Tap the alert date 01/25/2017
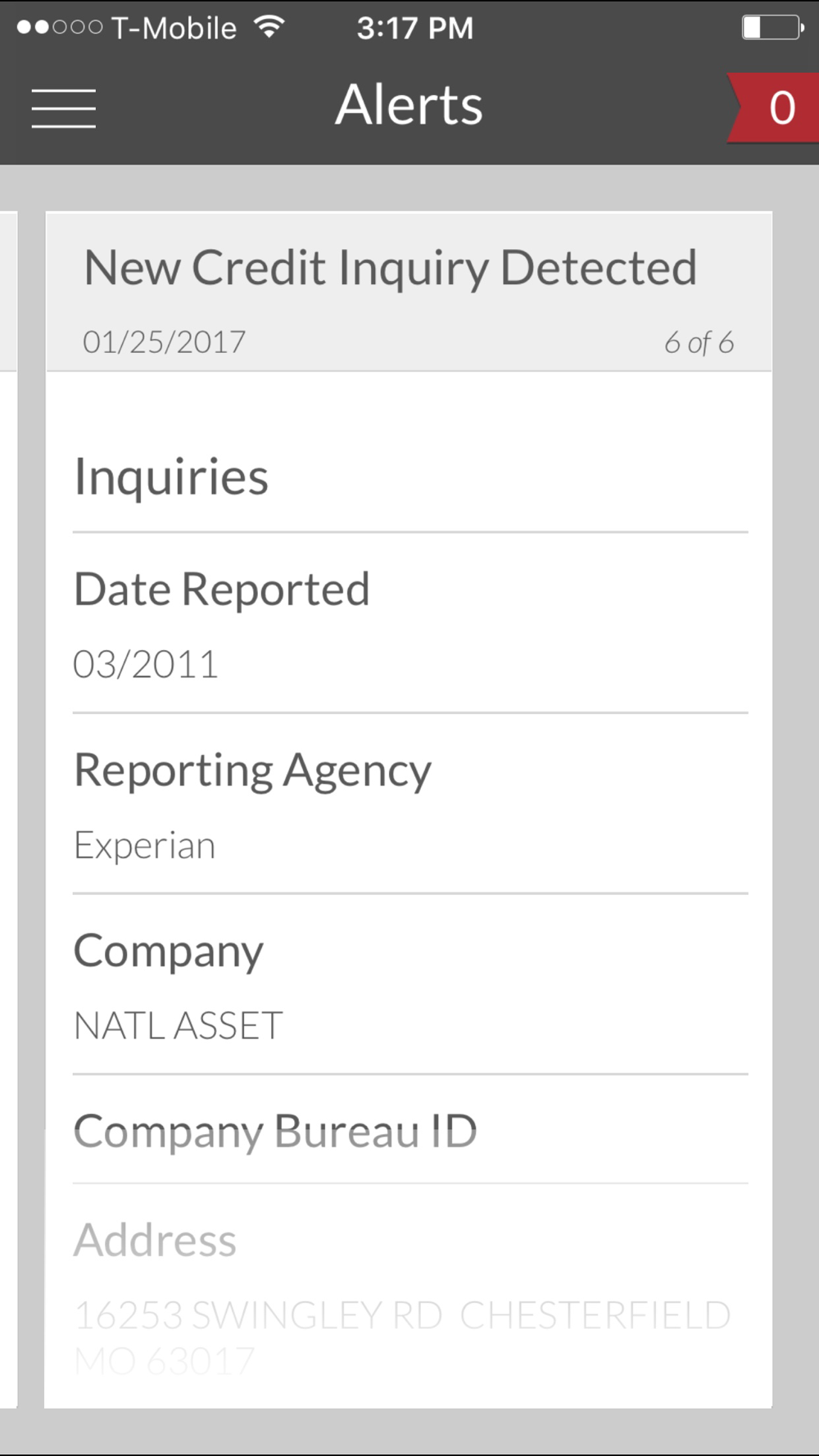Viewport: 819px width, 1456px height. (x=164, y=342)
